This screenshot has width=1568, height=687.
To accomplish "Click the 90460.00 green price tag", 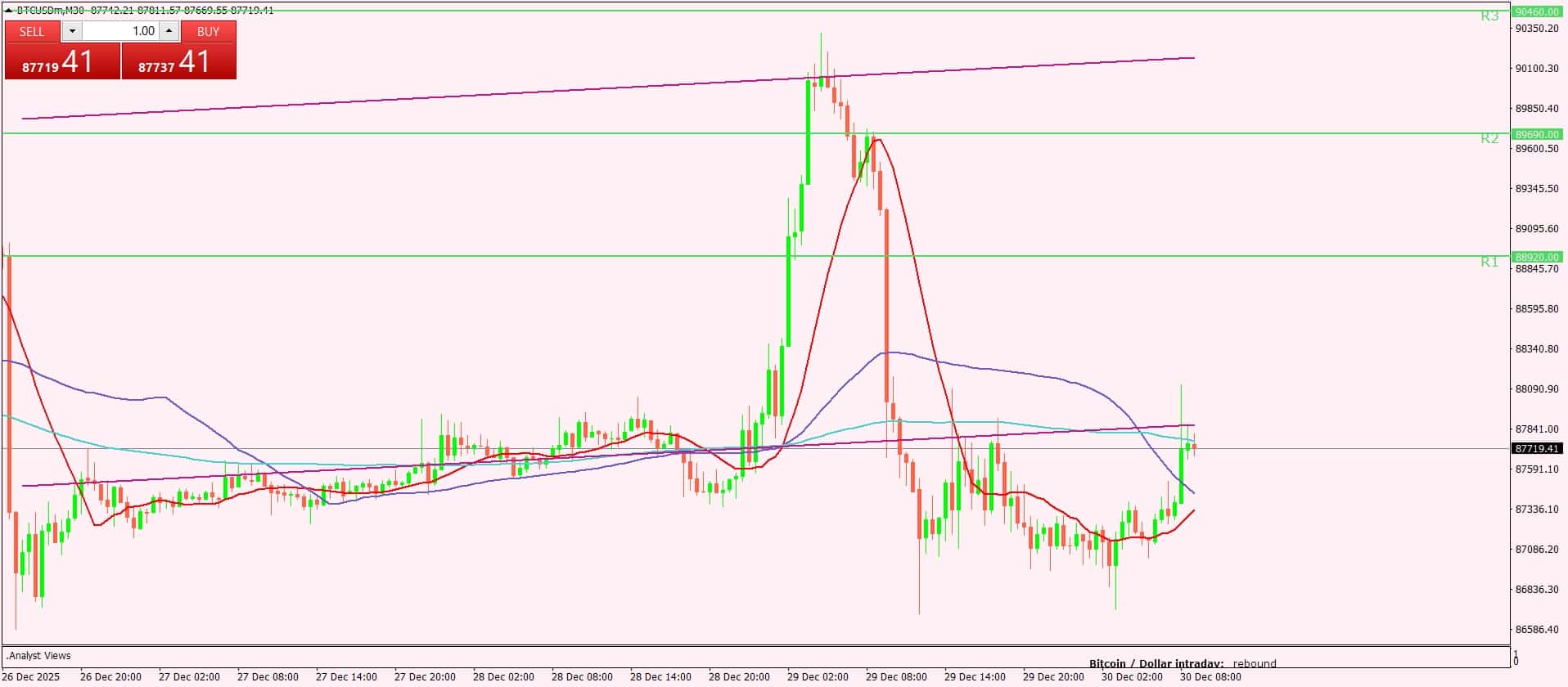I will click(1537, 11).
